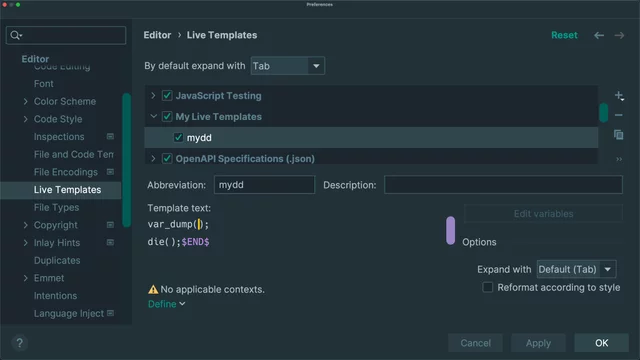The width and height of the screenshot is (640, 360).
Task: Click the warning icon beside No applicable contexts
Action: (x=153, y=289)
